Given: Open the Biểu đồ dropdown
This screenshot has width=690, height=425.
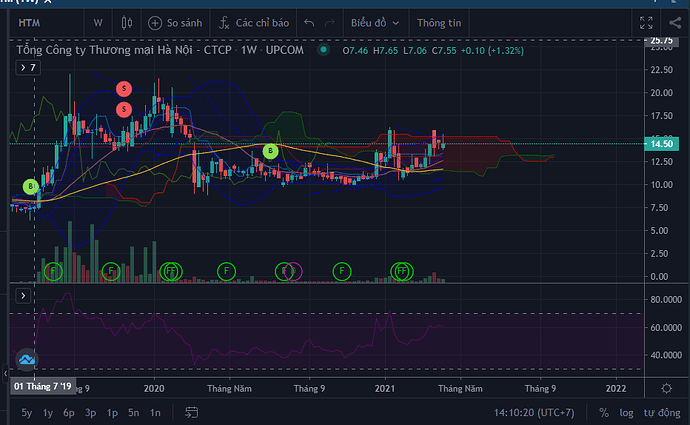Looking at the screenshot, I should tap(376, 22).
